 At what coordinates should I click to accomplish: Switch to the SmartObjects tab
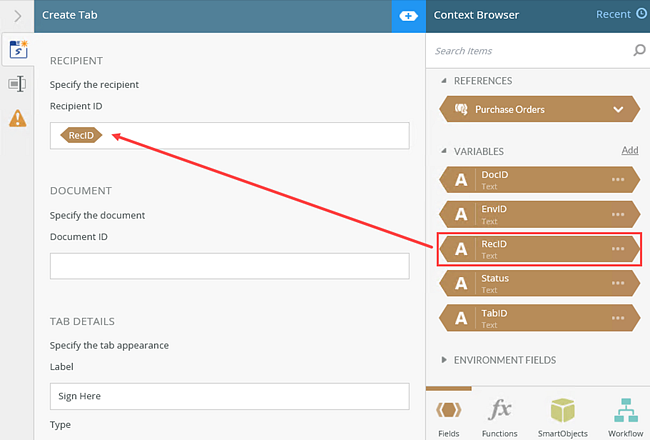point(562,416)
